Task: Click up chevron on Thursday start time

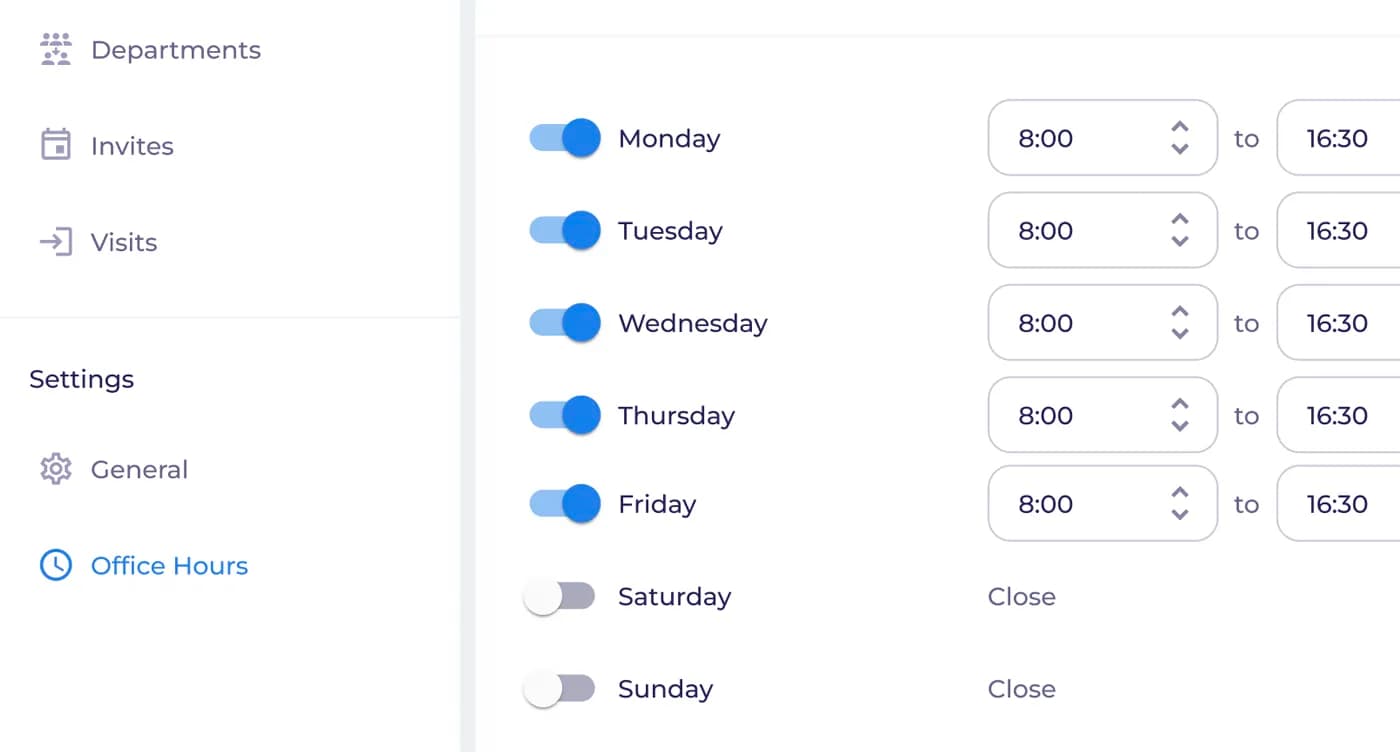Action: click(1180, 404)
